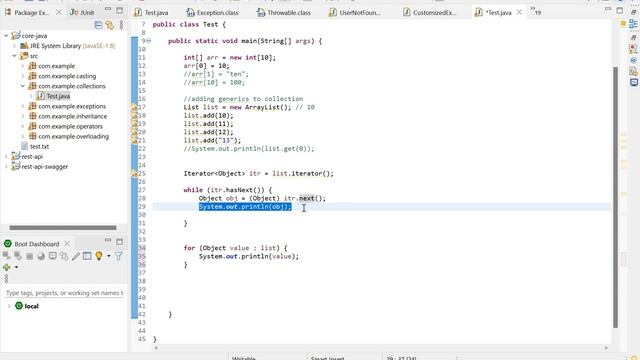Viewport: 640px width, 360px height.
Task: Close the active *Test.java editor tab
Action: pyautogui.click(x=519, y=13)
